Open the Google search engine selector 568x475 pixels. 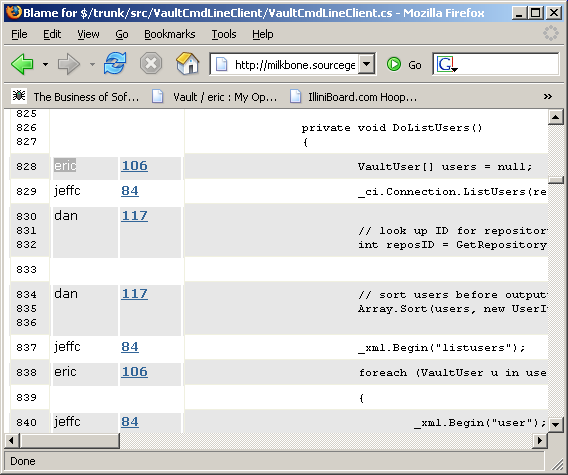(446, 64)
